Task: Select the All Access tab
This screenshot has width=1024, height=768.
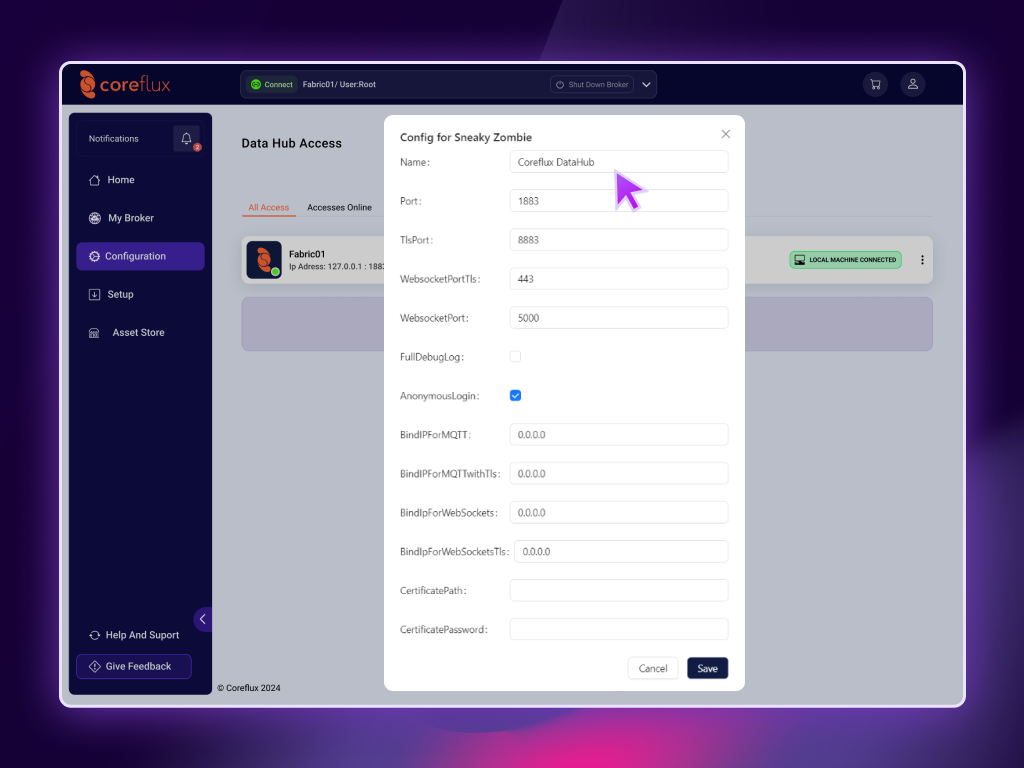Action: point(268,208)
